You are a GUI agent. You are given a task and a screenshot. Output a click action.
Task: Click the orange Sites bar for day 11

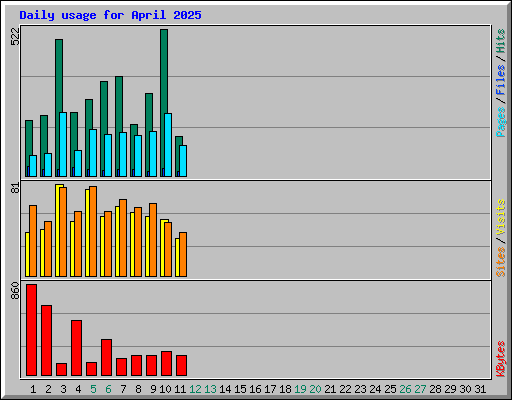tap(183, 254)
